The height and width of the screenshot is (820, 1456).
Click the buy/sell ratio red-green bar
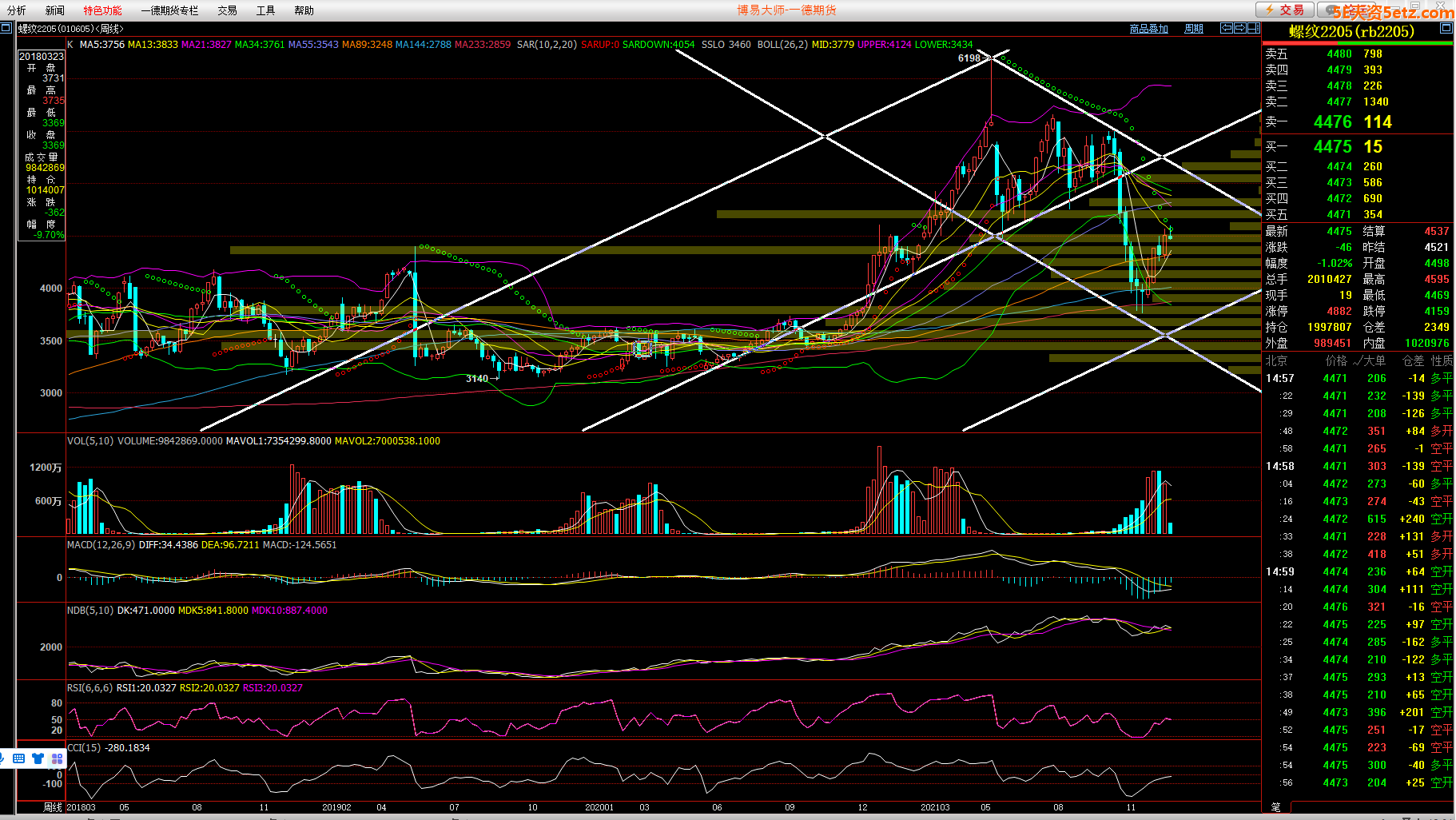(1357, 44)
